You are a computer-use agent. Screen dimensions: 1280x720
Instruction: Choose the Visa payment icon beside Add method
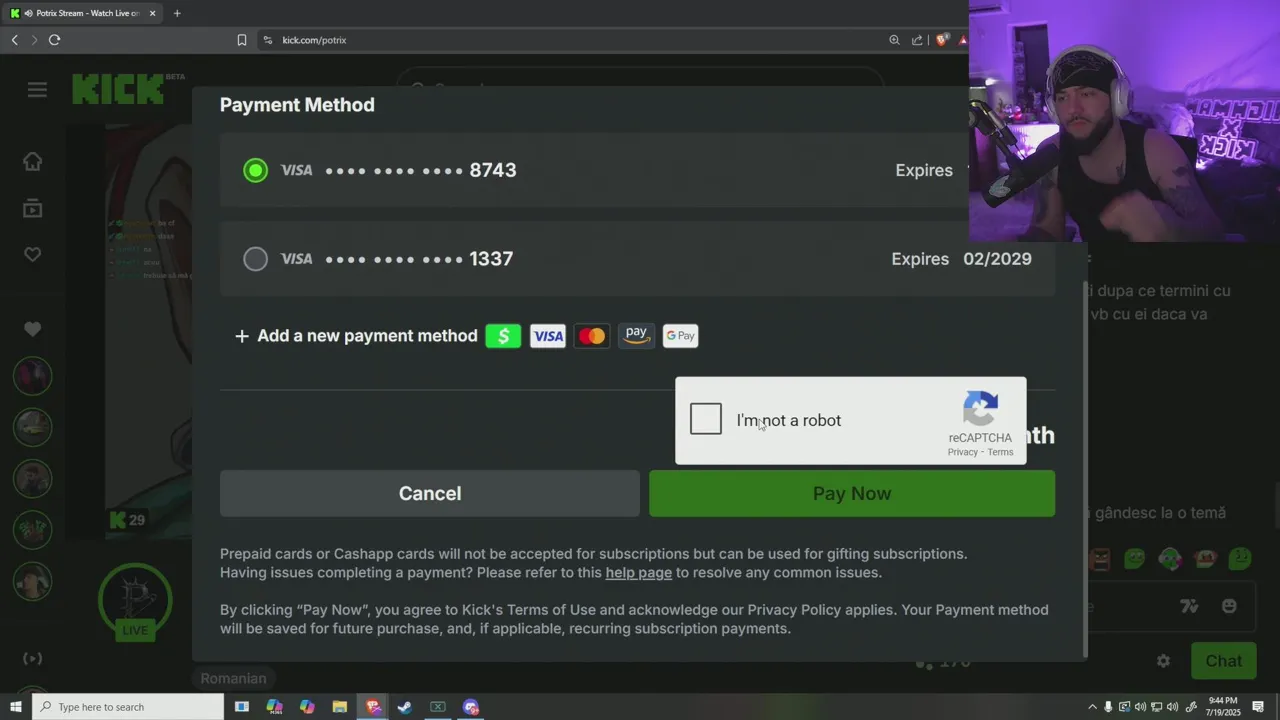(x=547, y=336)
